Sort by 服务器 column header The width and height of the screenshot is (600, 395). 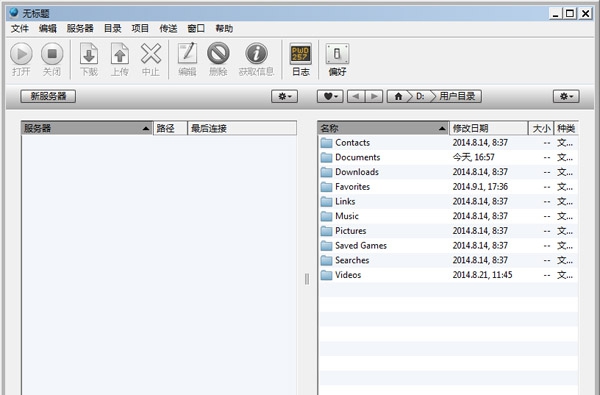click(87, 128)
